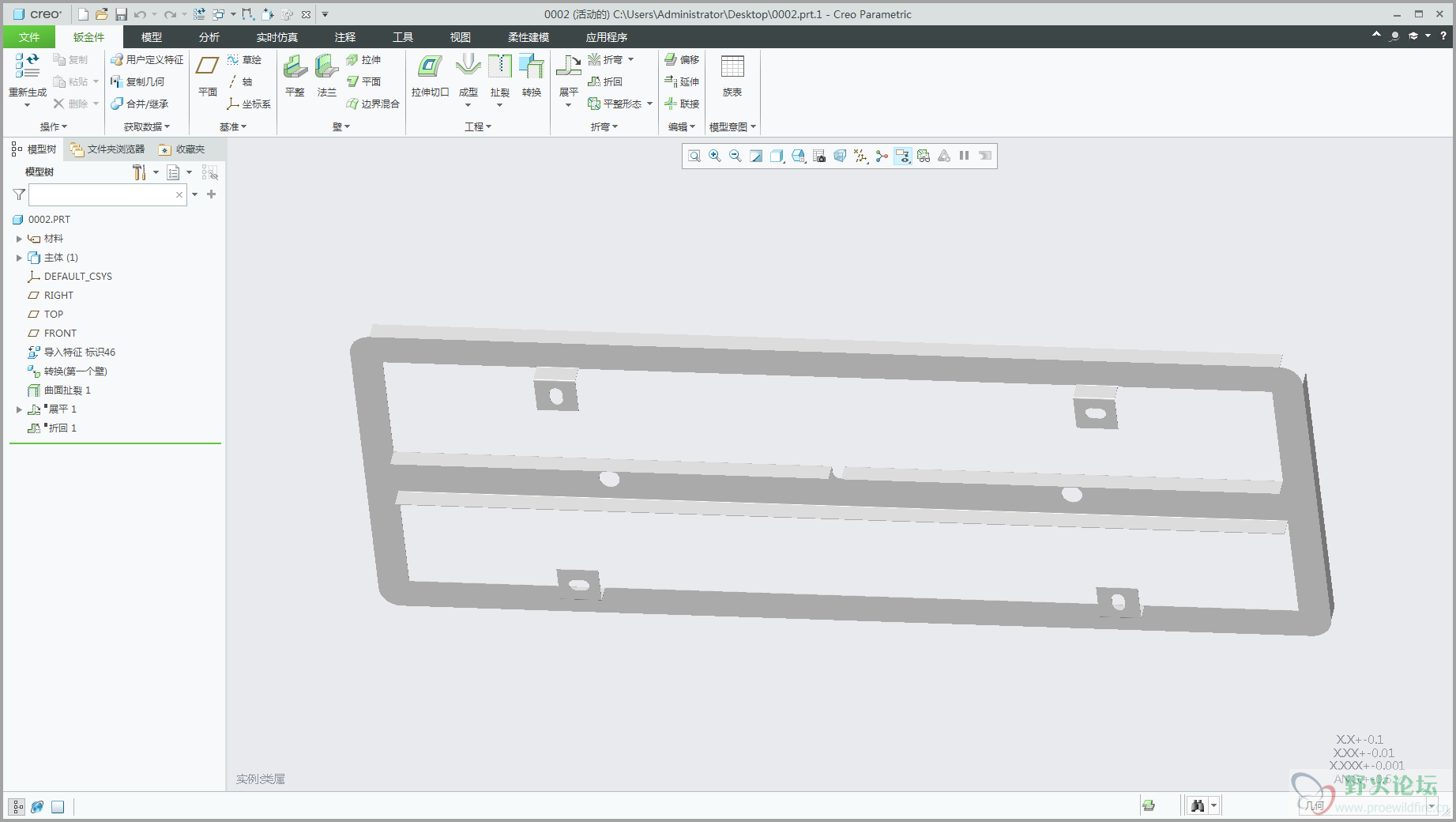Click 合并/继承 button
This screenshot has width=1456, height=822.
click(x=140, y=104)
